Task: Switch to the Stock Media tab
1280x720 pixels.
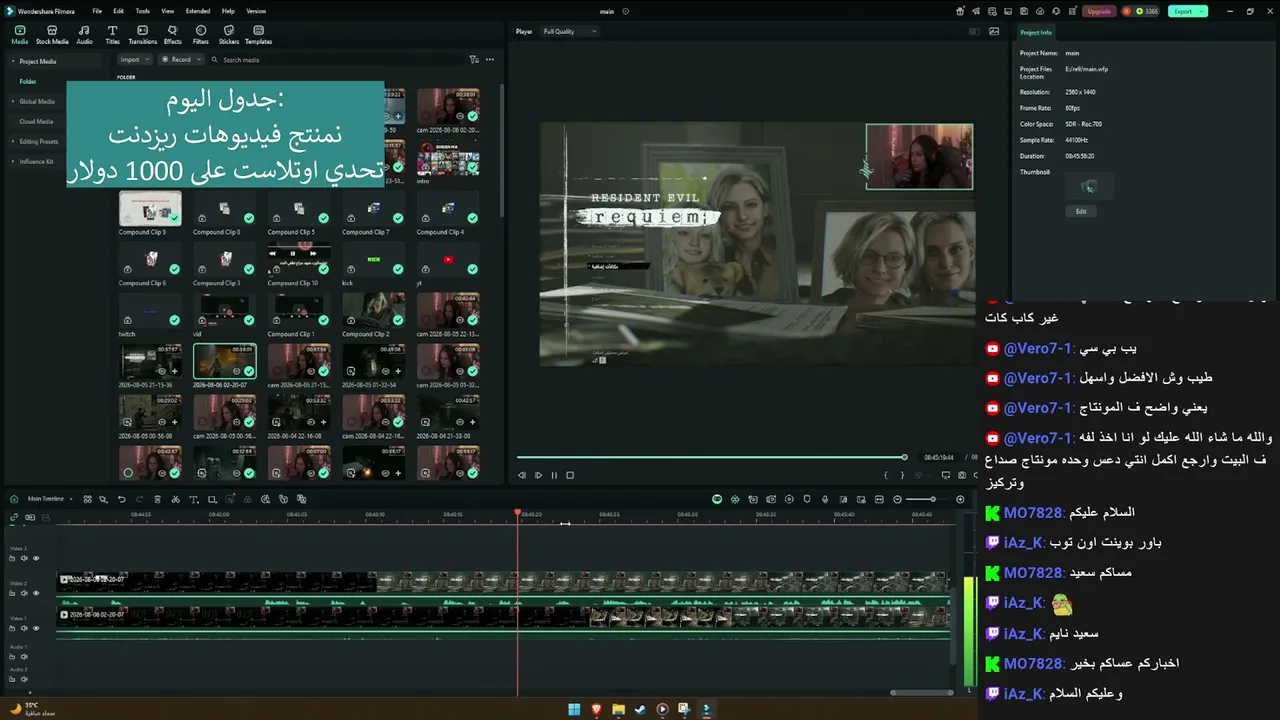Action: 52,35
